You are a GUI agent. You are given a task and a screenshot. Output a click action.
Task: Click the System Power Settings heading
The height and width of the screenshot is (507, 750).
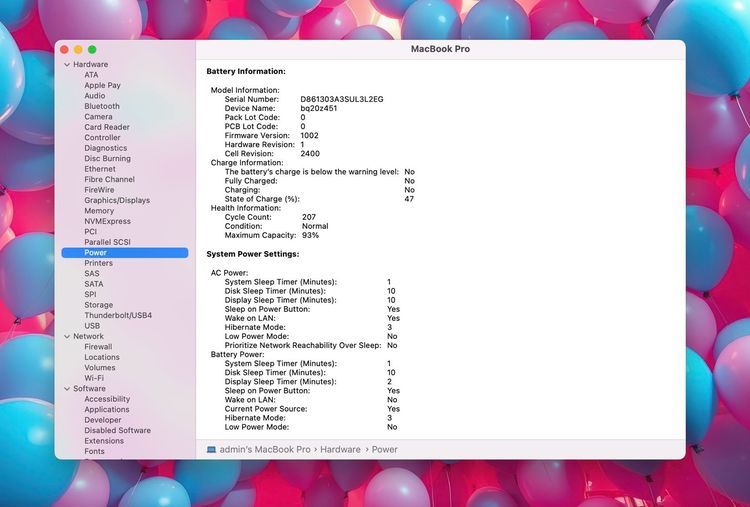pos(253,254)
